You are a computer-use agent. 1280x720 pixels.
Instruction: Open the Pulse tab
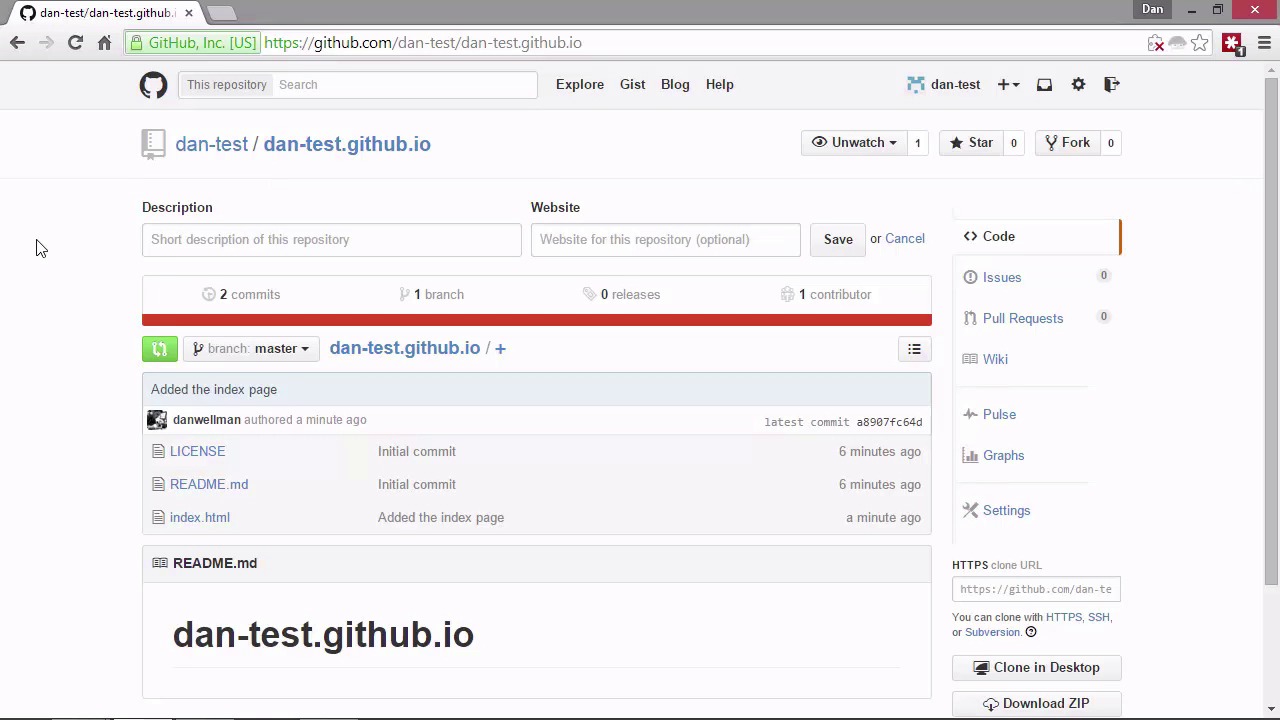tap(999, 415)
